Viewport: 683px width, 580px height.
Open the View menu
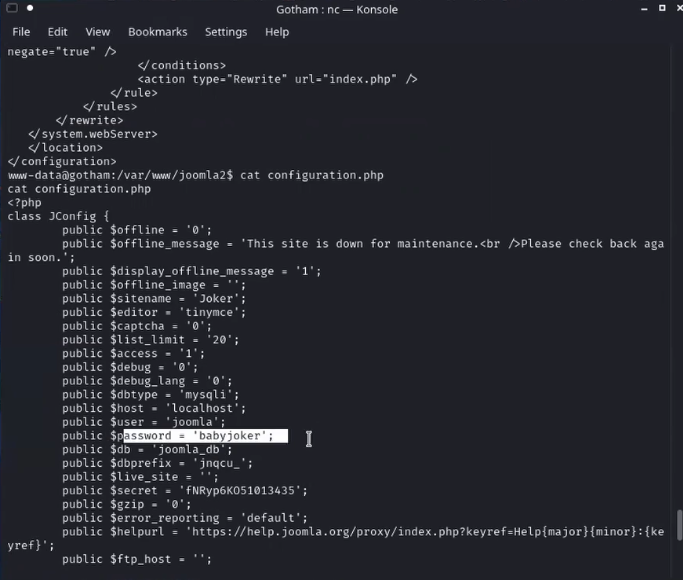coord(98,32)
